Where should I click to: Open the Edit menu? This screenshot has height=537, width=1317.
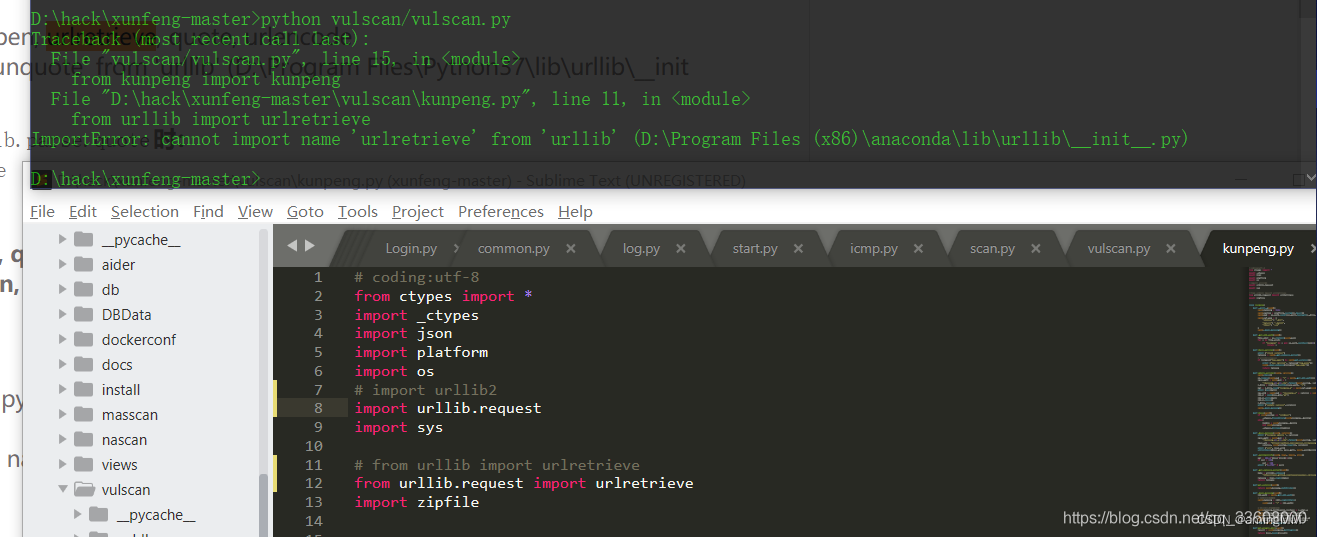click(x=83, y=211)
